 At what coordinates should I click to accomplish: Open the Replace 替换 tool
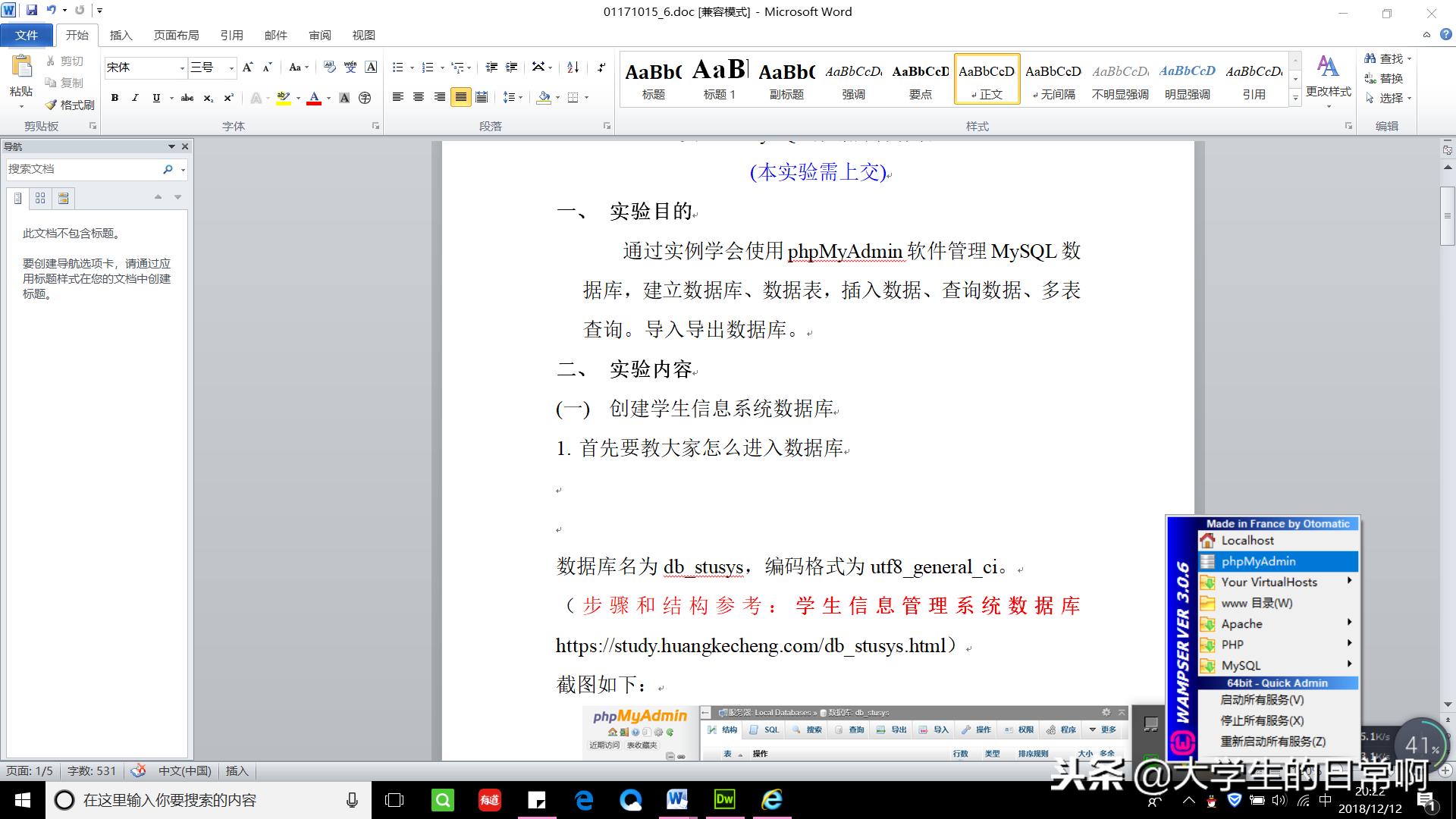(x=1384, y=77)
